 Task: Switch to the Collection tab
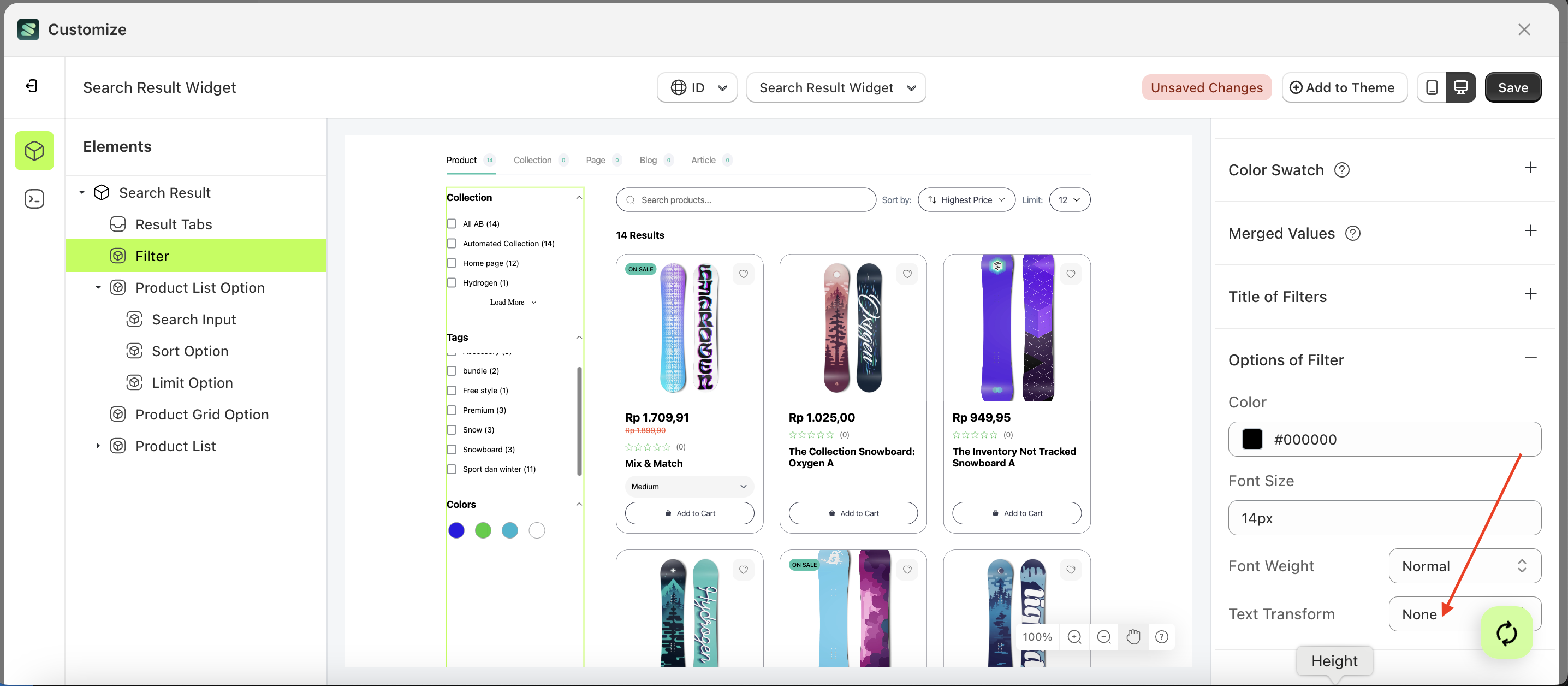pos(533,160)
